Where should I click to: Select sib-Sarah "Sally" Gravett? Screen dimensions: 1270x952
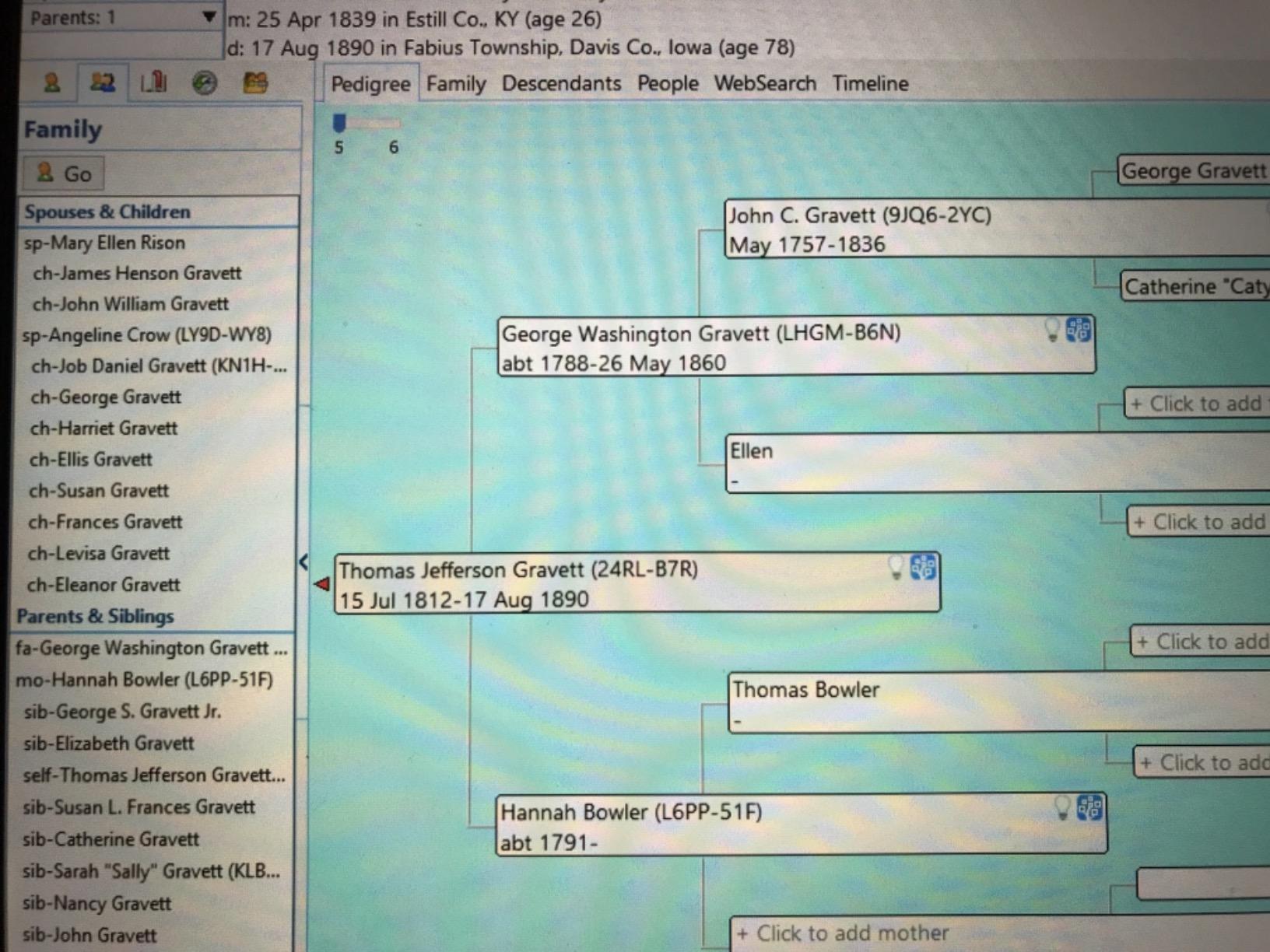tap(153, 871)
